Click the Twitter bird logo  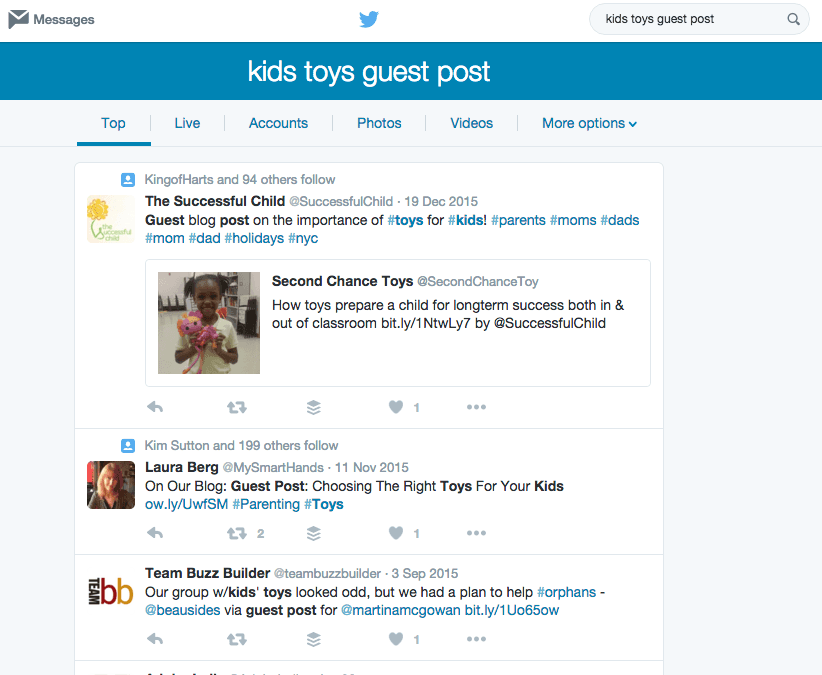(x=369, y=19)
